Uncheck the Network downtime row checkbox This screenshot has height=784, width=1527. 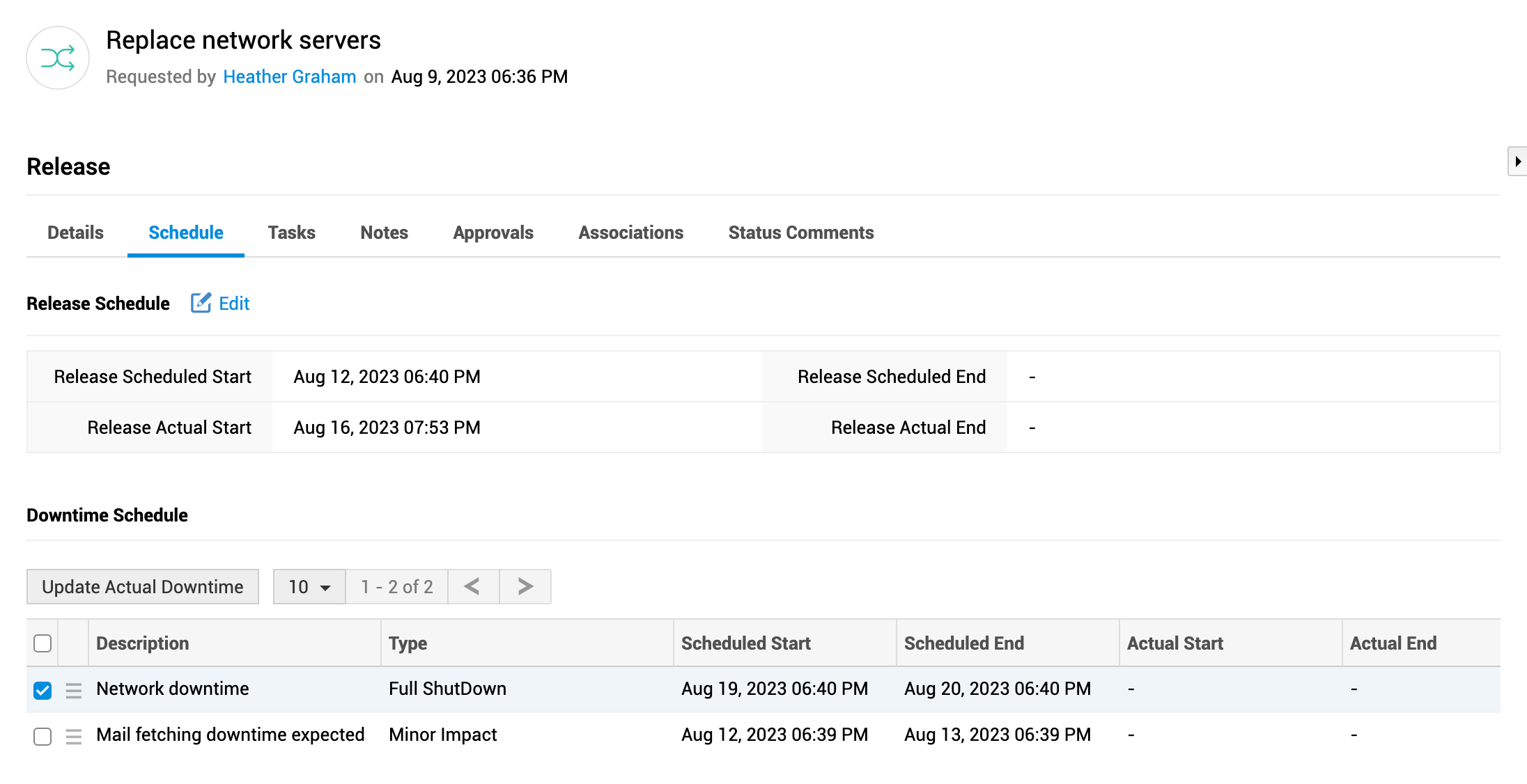point(42,690)
